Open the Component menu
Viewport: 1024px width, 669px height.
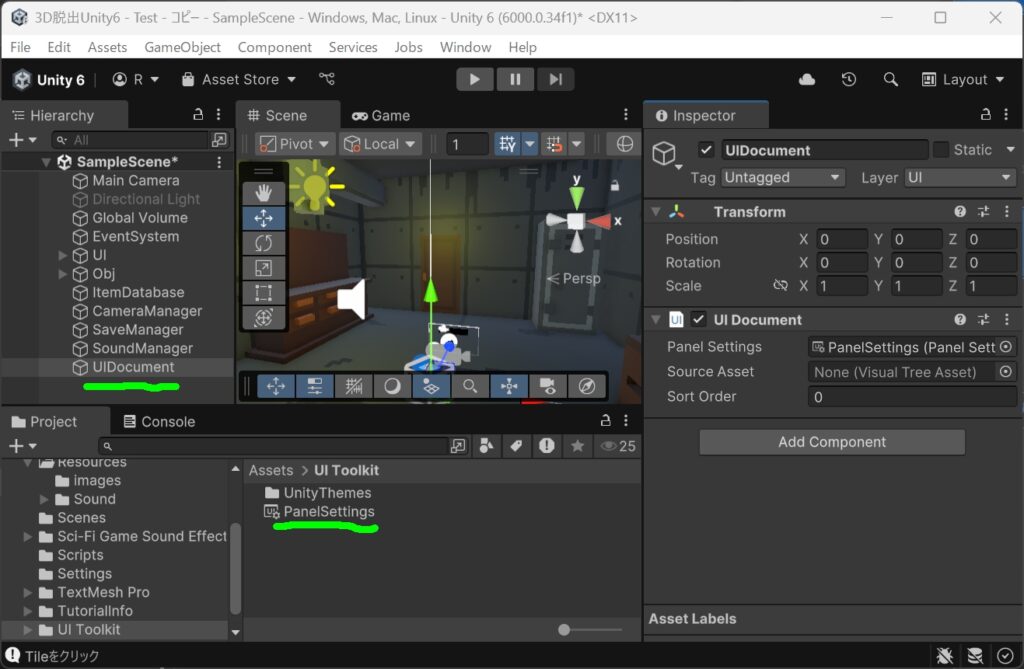(274, 47)
